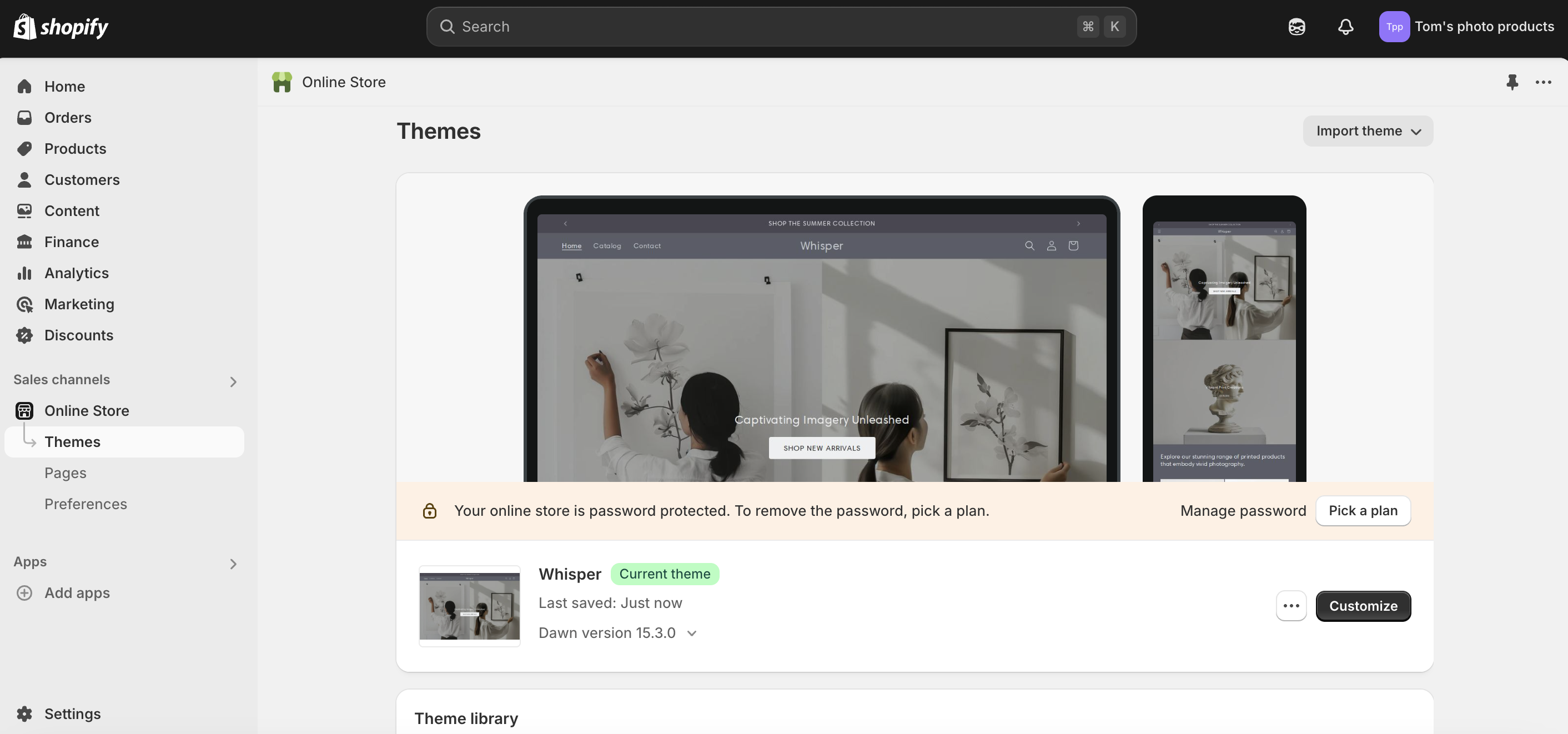
Task: Click the Online Store breadcrumb title
Action: (x=344, y=82)
